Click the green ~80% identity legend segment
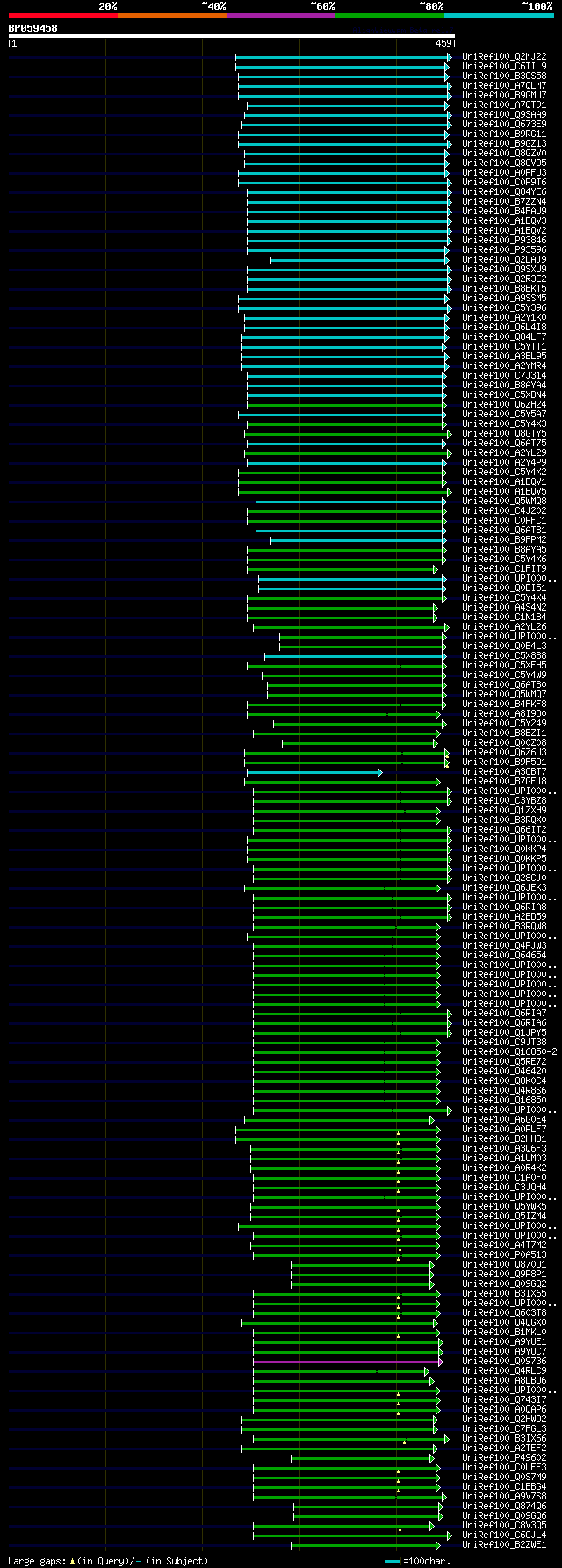Image resolution: width=562 pixels, height=1568 pixels. pos(390,16)
